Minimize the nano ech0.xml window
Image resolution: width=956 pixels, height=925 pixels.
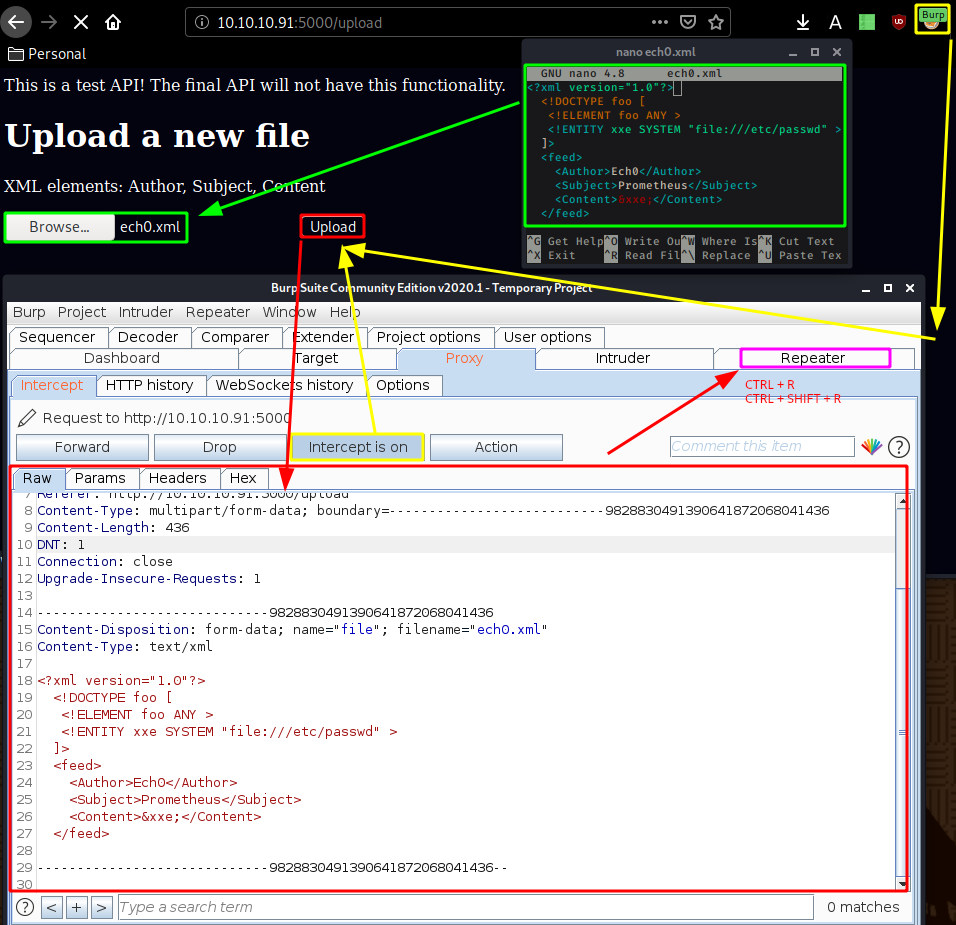[x=793, y=53]
